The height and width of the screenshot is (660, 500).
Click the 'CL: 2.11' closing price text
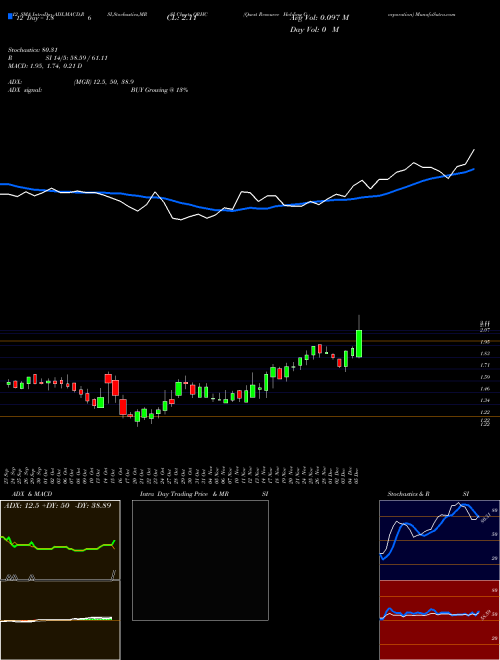point(181,18)
